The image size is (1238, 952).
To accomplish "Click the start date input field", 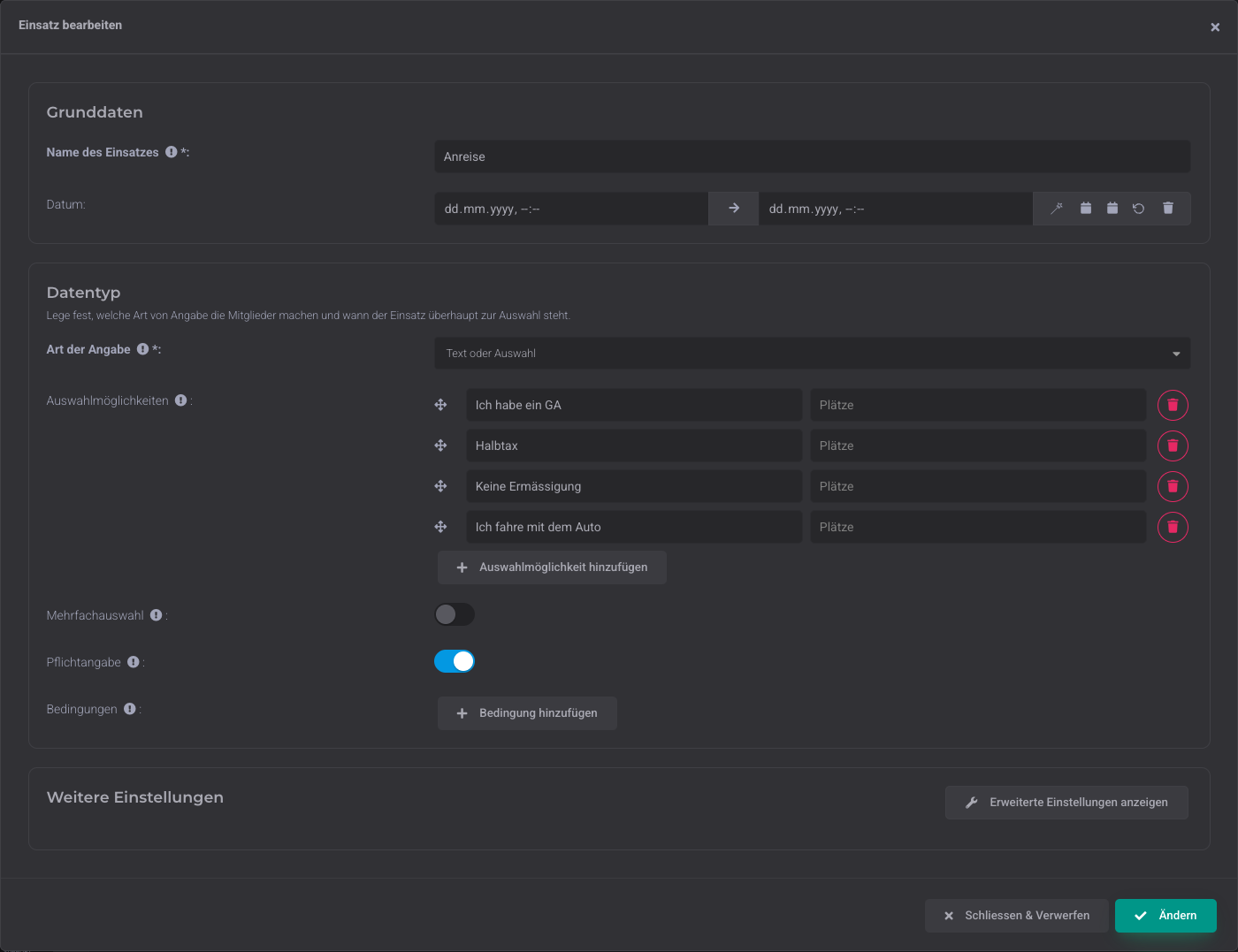I will (x=572, y=209).
